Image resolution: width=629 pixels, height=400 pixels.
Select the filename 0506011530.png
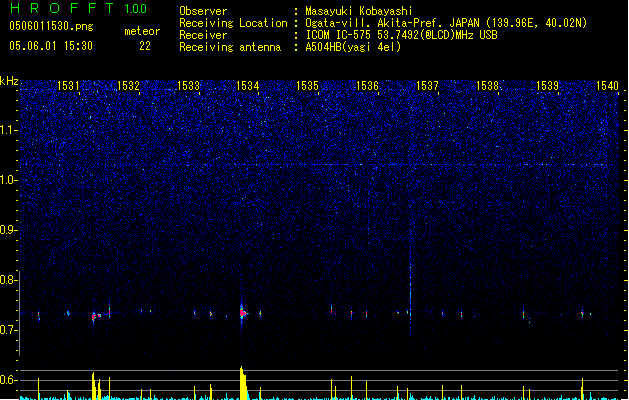[51, 26]
